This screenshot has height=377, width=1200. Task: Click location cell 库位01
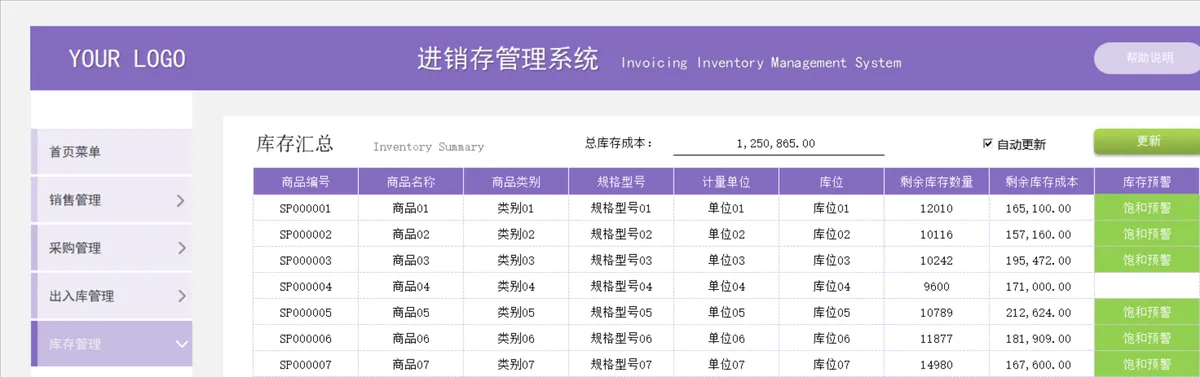coord(831,208)
